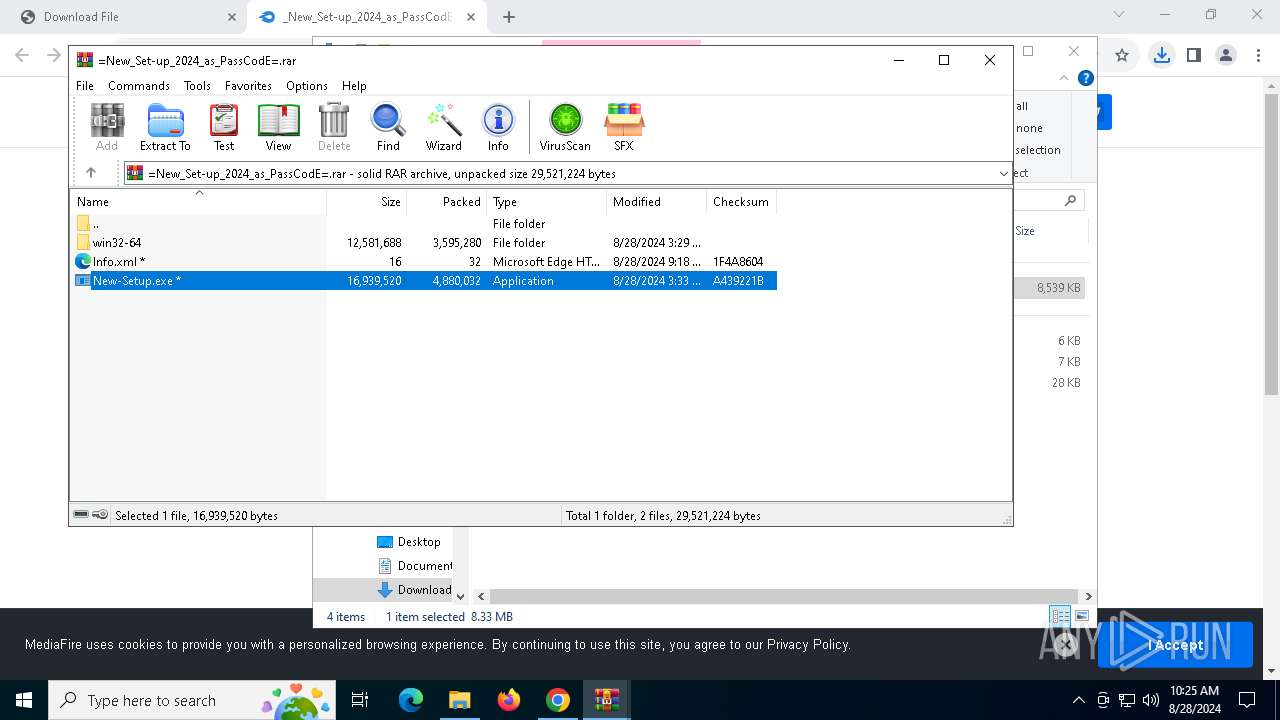Sort by the Name column header
The image size is (1280, 720).
point(198,202)
